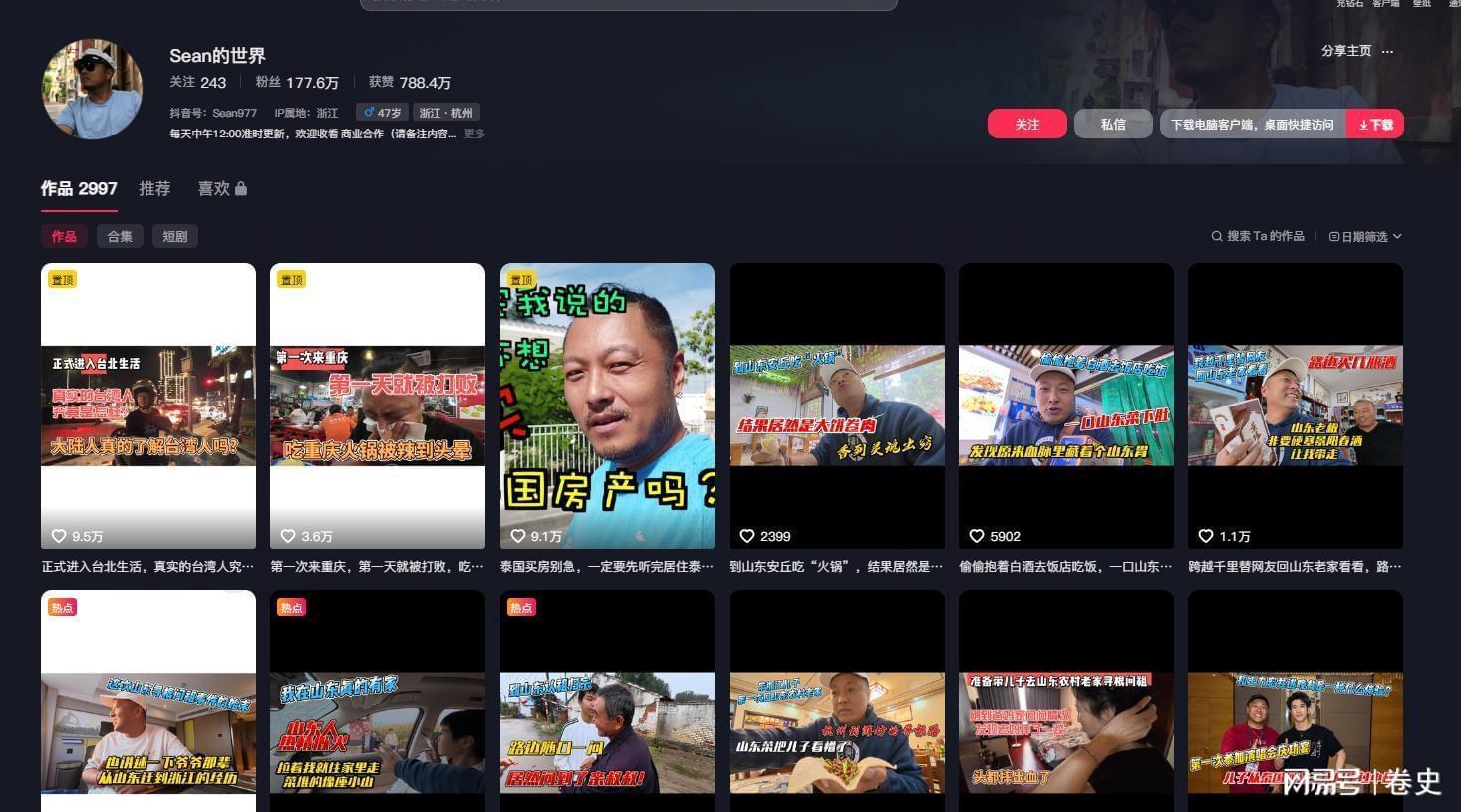The image size is (1461, 812).
Task: Click the heart icon on the 2399-likes video
Action: tap(746, 536)
